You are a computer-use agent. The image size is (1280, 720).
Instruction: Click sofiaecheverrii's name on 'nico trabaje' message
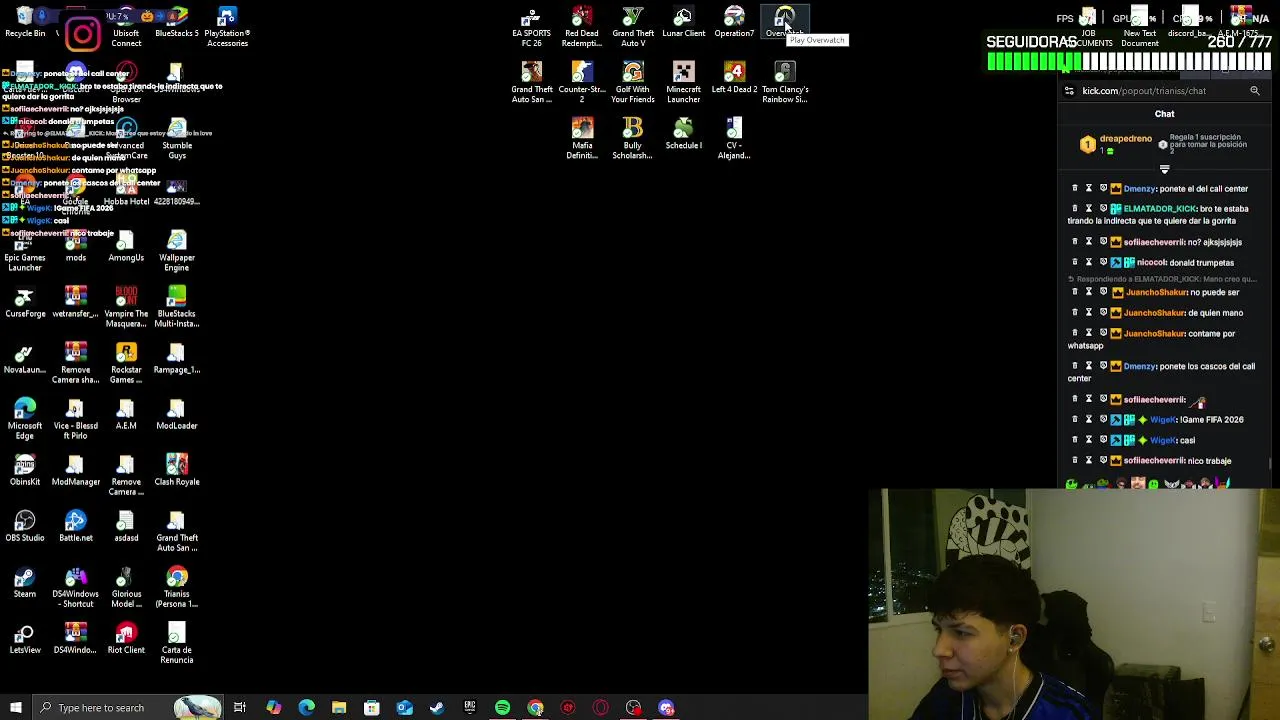[1154, 461]
